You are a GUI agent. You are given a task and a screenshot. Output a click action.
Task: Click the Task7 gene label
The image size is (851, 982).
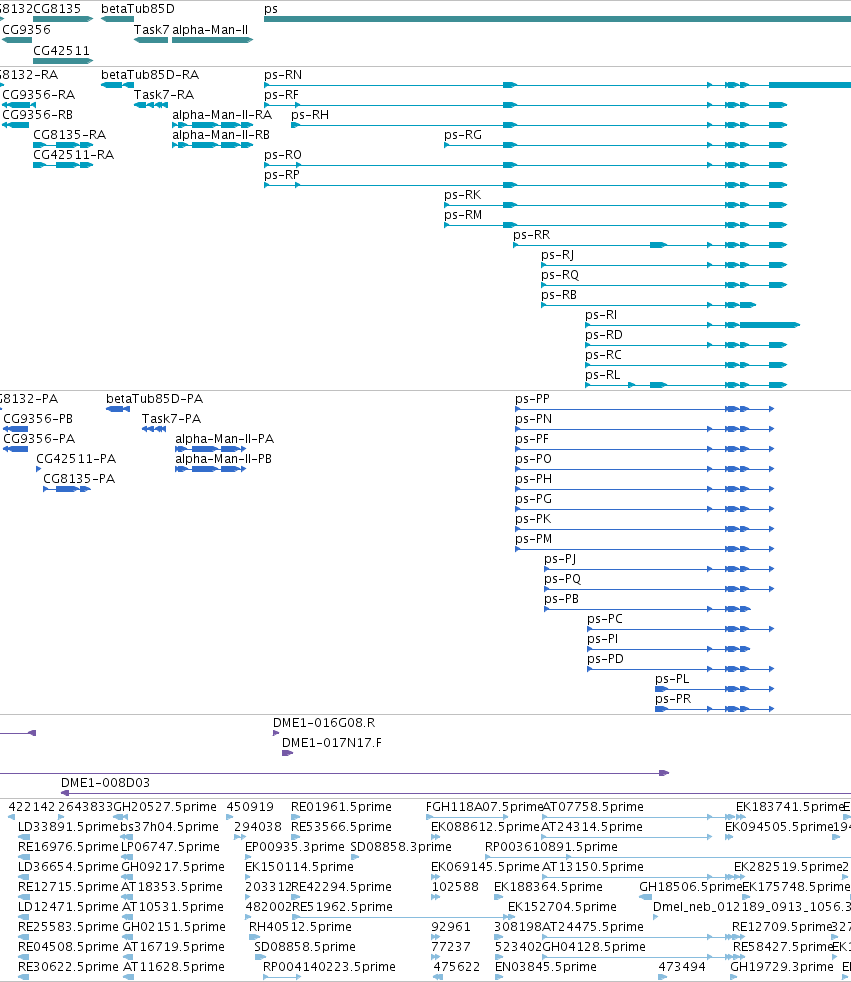point(151,29)
